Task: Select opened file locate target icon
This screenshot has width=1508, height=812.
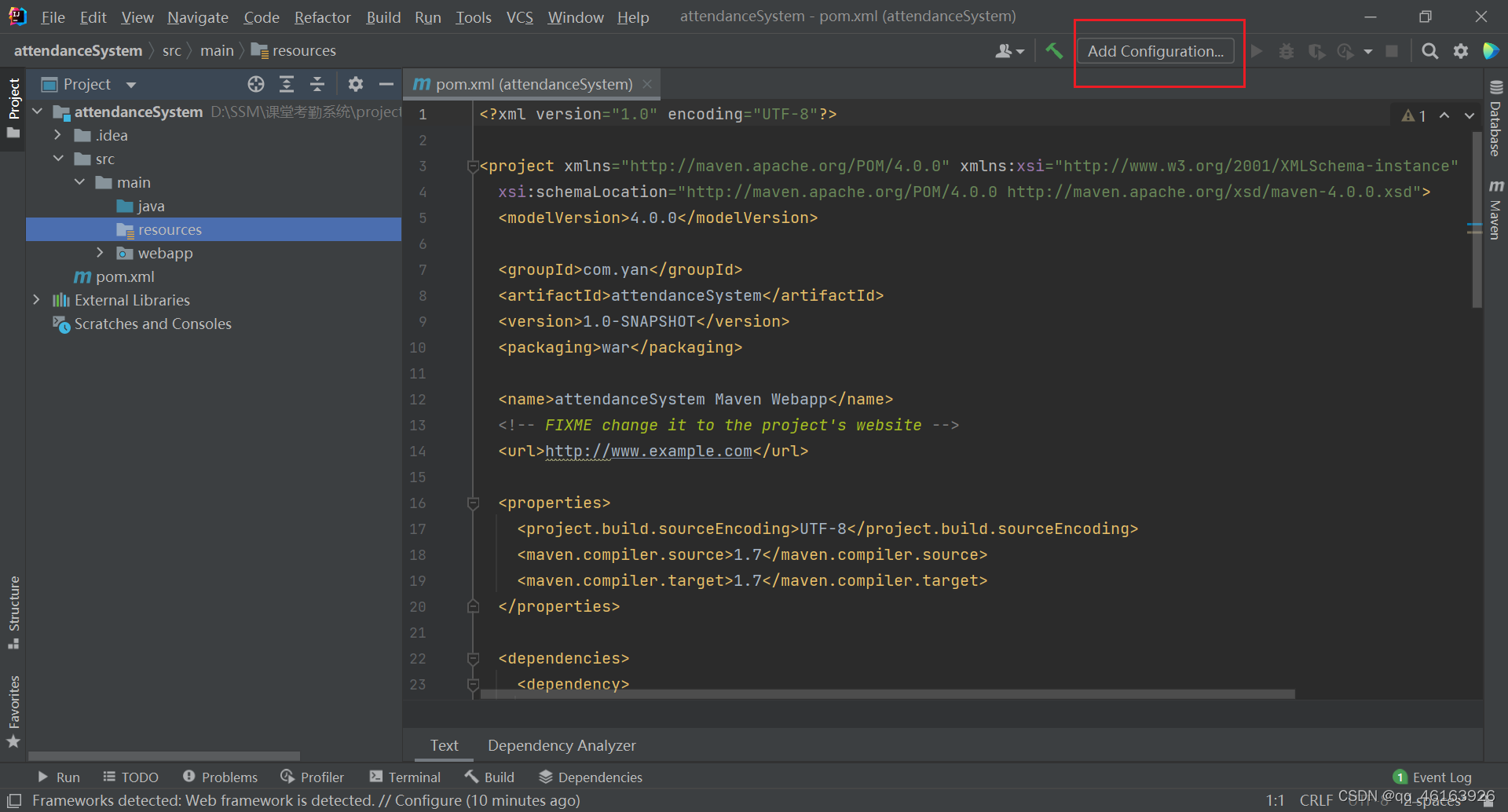Action: [256, 84]
